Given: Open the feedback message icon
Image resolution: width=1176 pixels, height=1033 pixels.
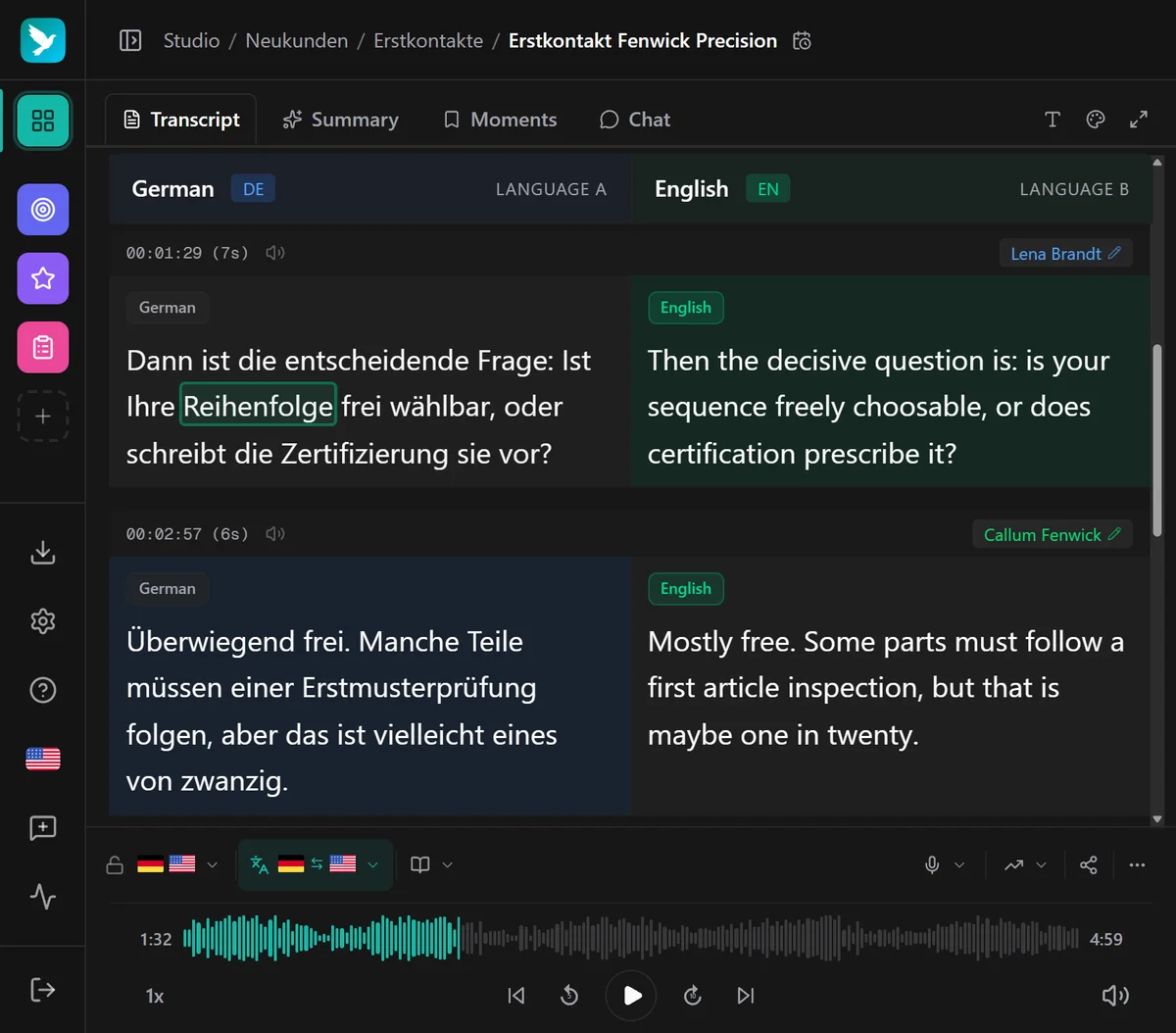Looking at the screenshot, I should 43,828.
